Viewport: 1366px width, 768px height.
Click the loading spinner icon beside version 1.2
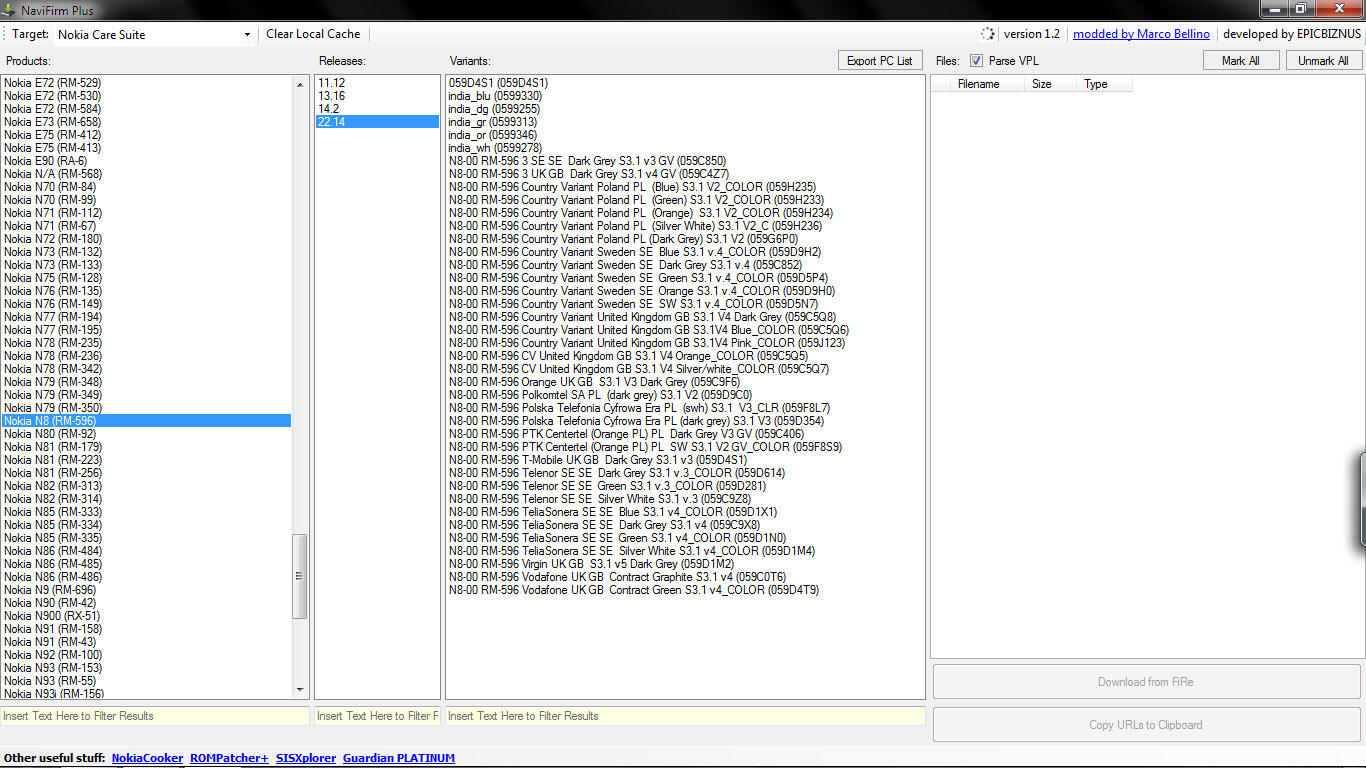tap(988, 34)
